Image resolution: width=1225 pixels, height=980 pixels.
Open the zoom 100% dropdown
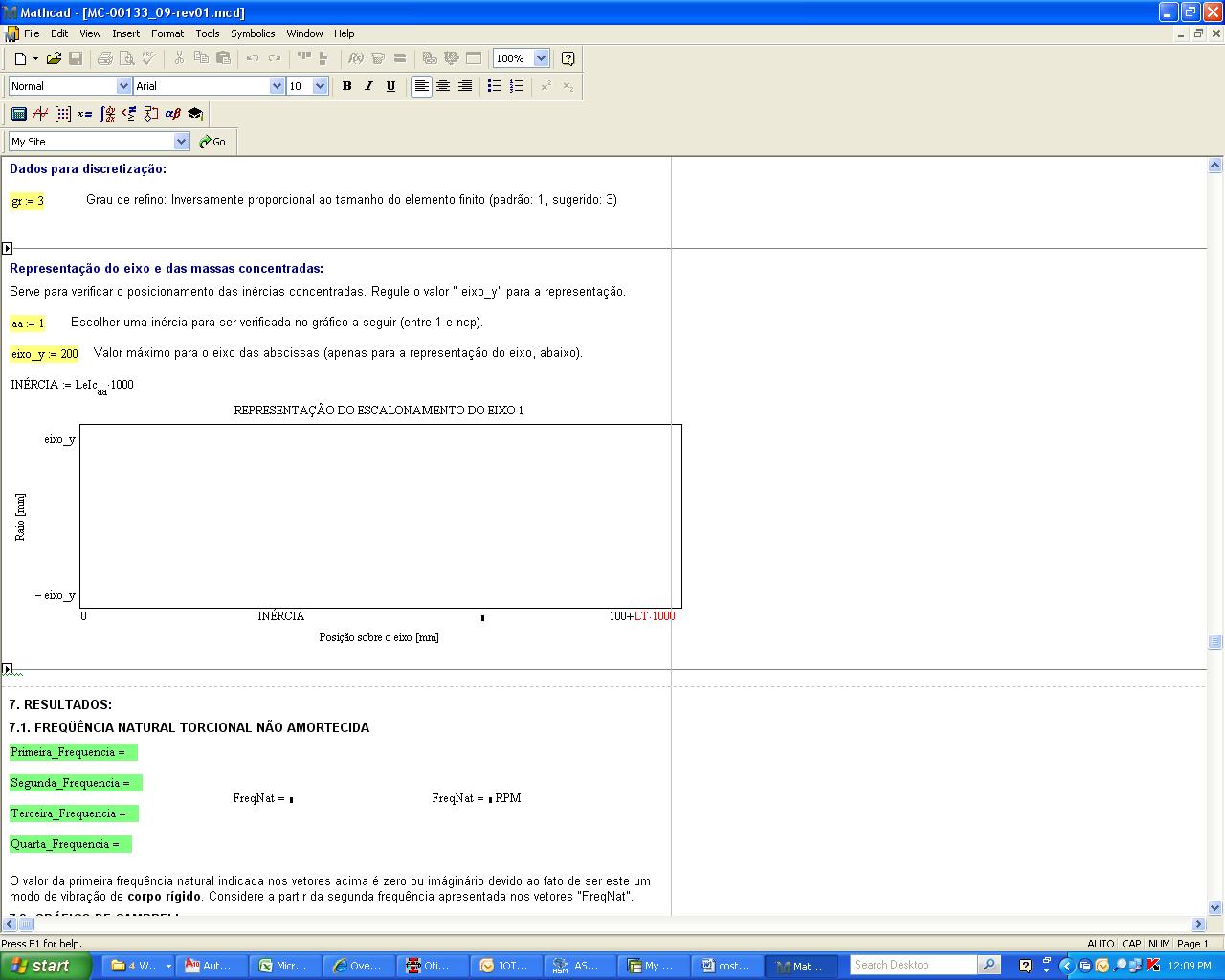541,58
